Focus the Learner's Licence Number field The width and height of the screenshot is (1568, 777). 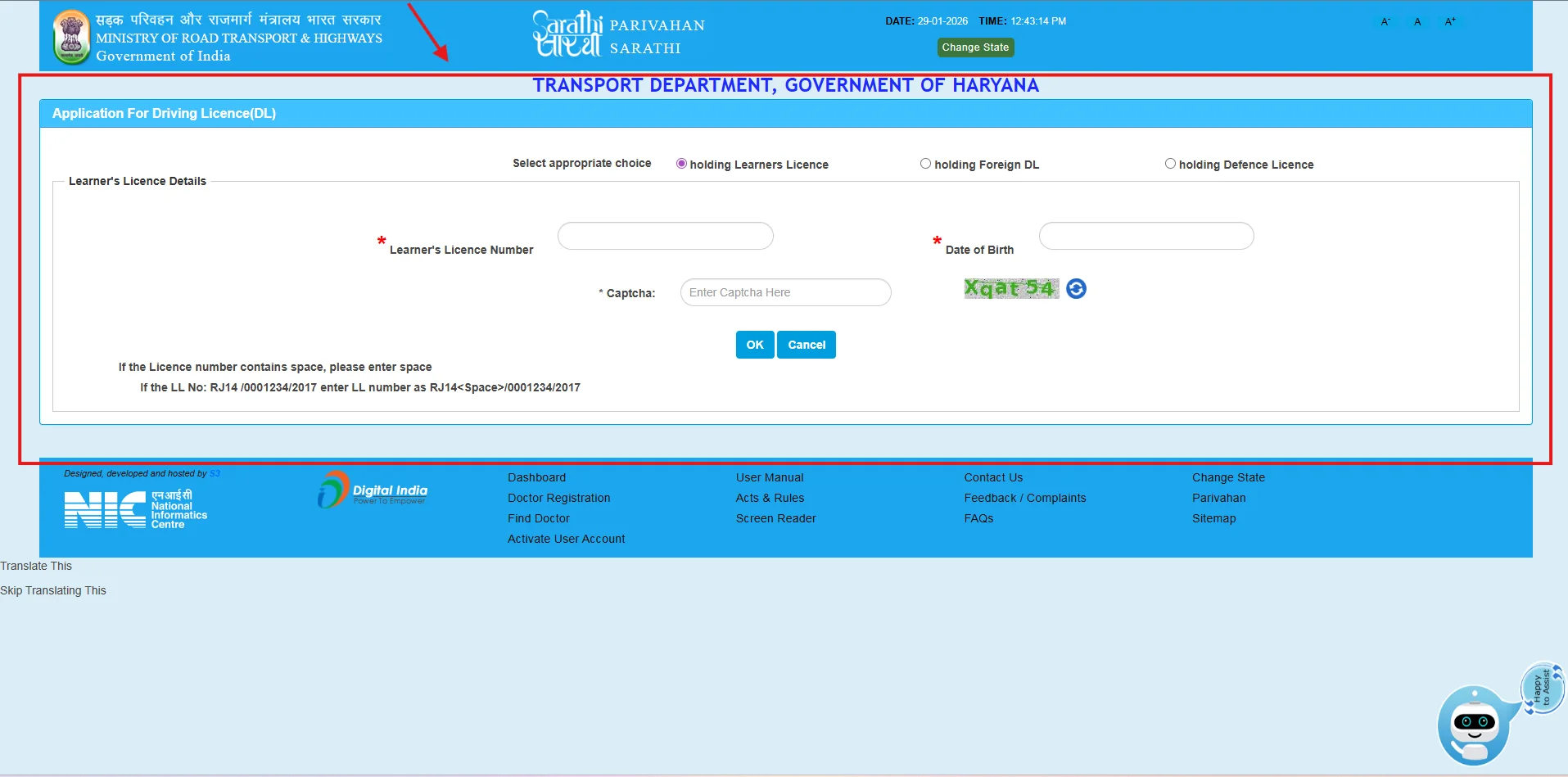(665, 236)
